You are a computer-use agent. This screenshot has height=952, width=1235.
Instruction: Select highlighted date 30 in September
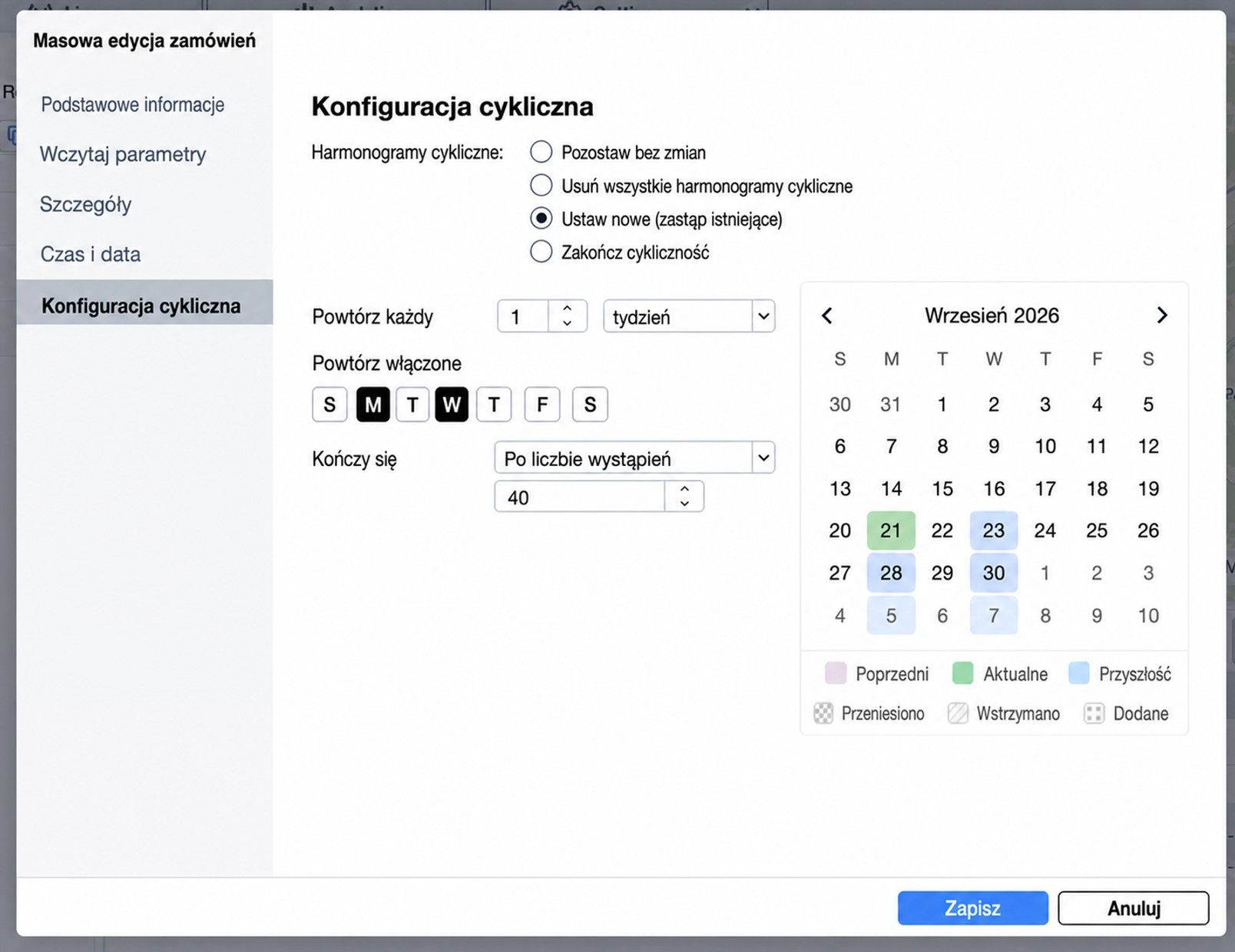coord(994,573)
